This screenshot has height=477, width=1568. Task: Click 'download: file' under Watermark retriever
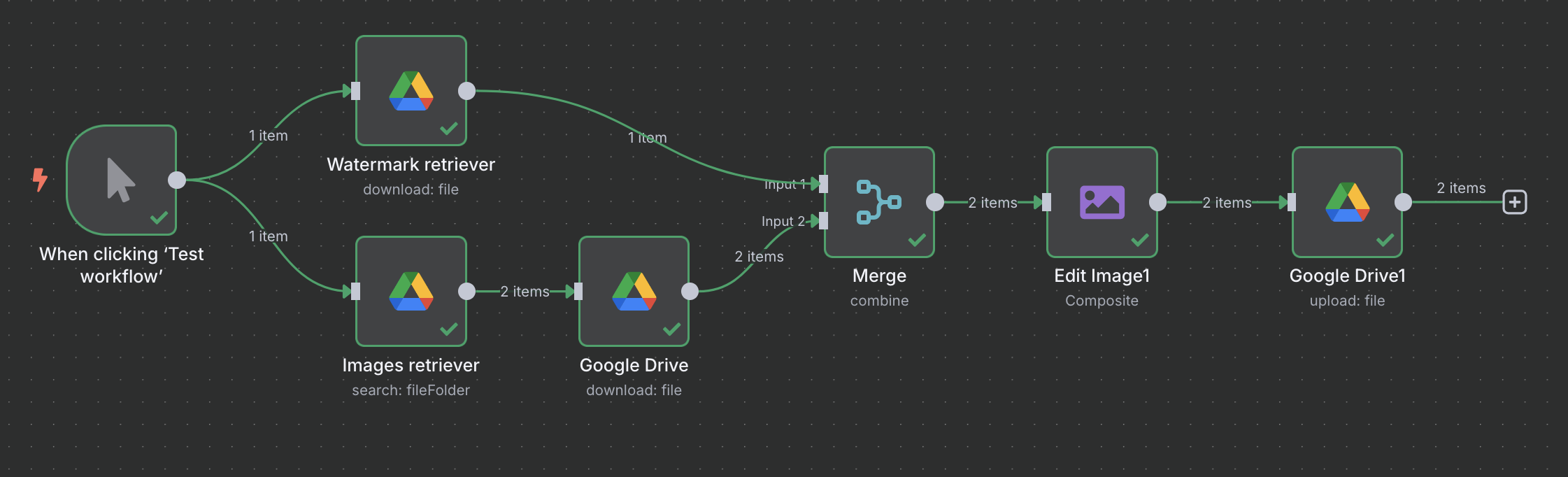(x=411, y=190)
